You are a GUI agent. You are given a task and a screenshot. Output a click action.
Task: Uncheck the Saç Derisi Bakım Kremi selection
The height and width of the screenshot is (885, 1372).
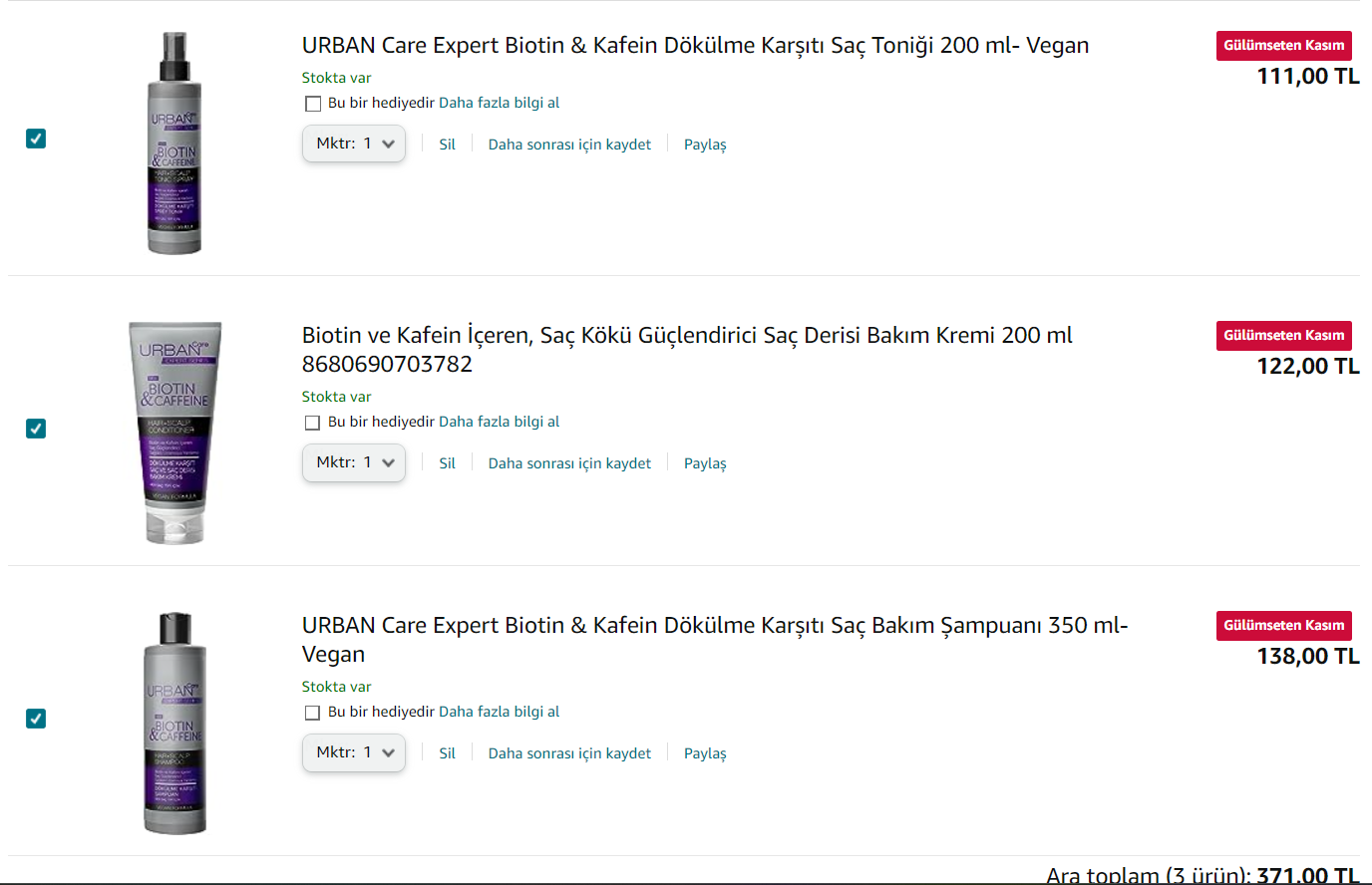(36, 429)
